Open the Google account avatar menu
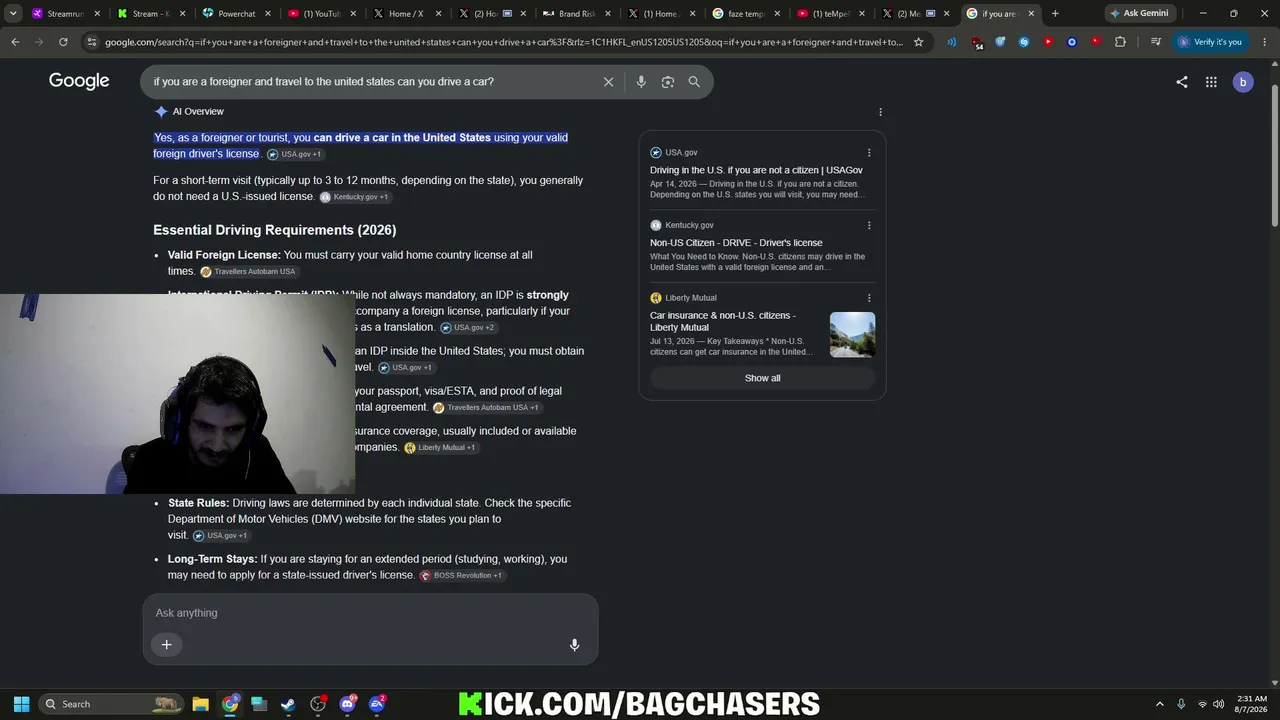This screenshot has height=720, width=1280. (x=1243, y=82)
